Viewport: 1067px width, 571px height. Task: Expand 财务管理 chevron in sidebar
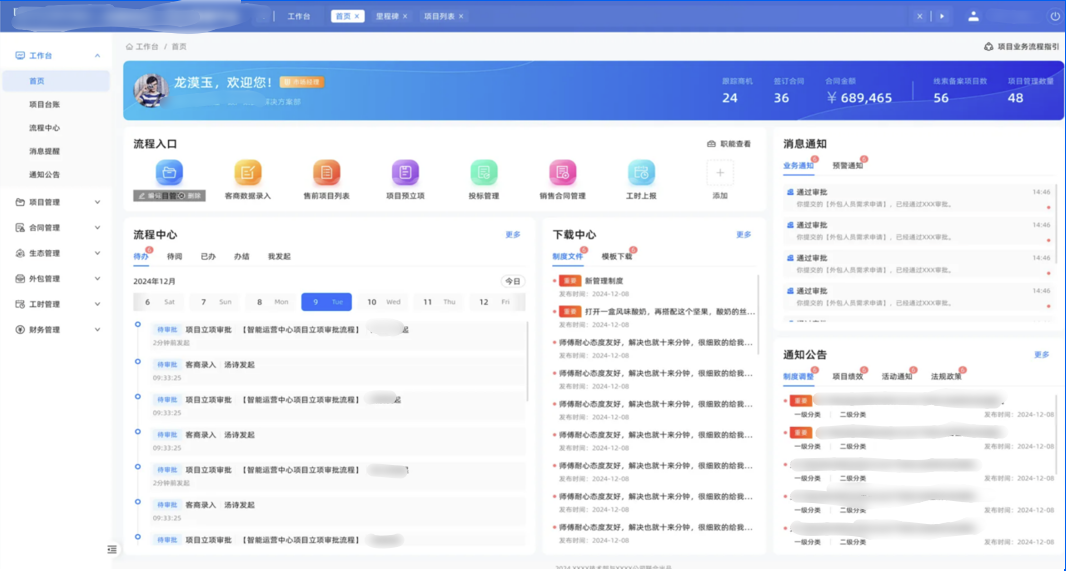(97, 329)
